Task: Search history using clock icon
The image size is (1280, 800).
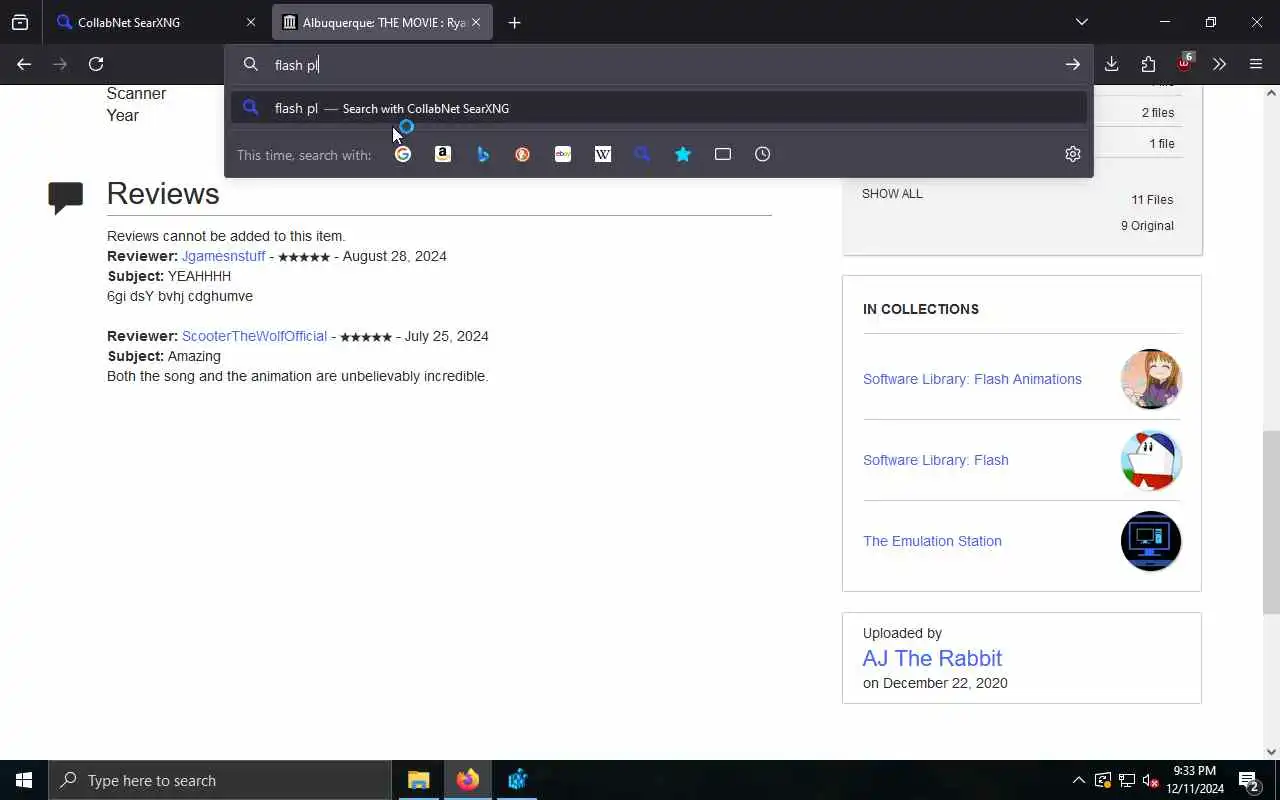Action: point(763,154)
